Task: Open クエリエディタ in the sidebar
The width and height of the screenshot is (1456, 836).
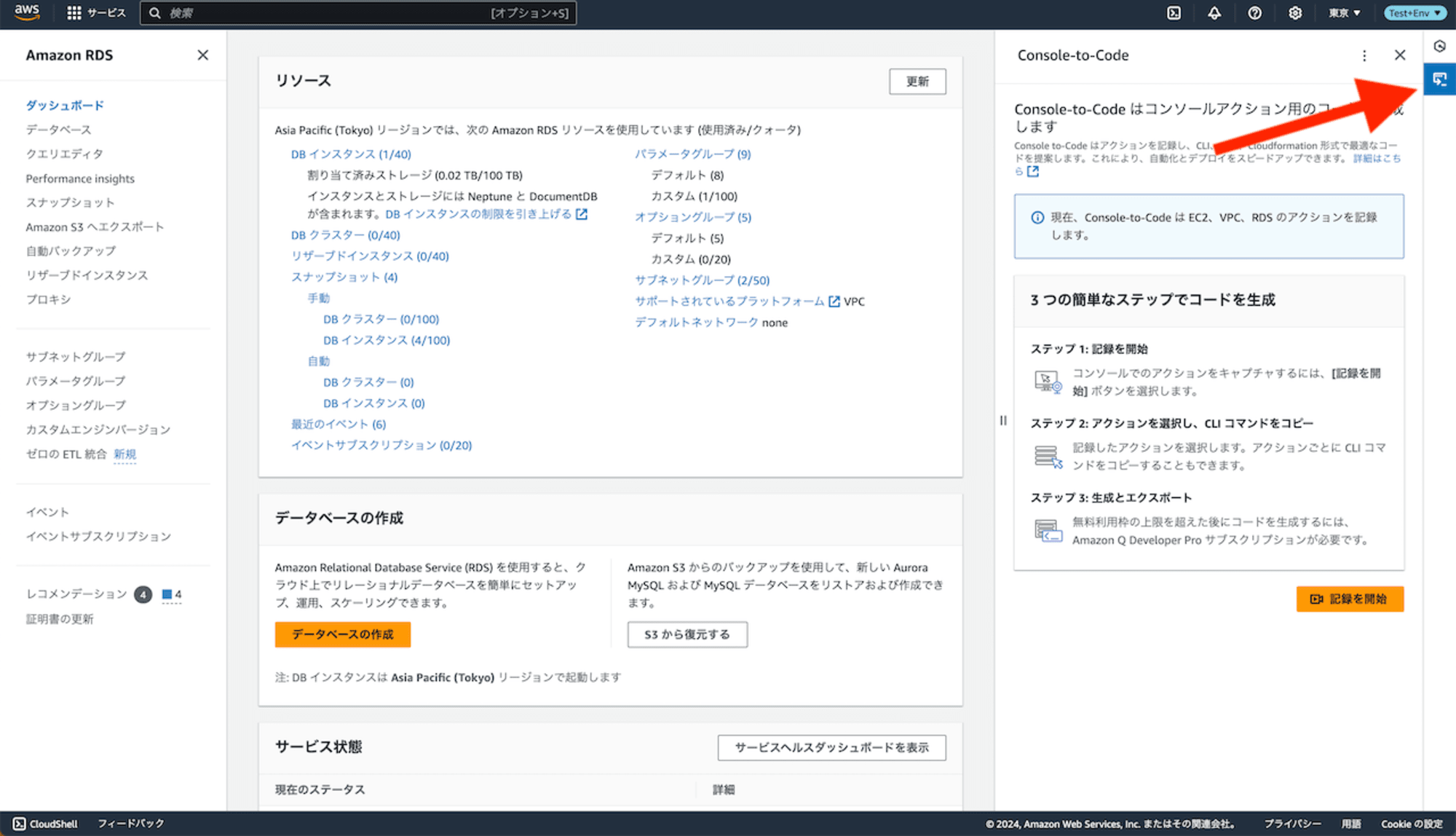Action: pos(65,154)
